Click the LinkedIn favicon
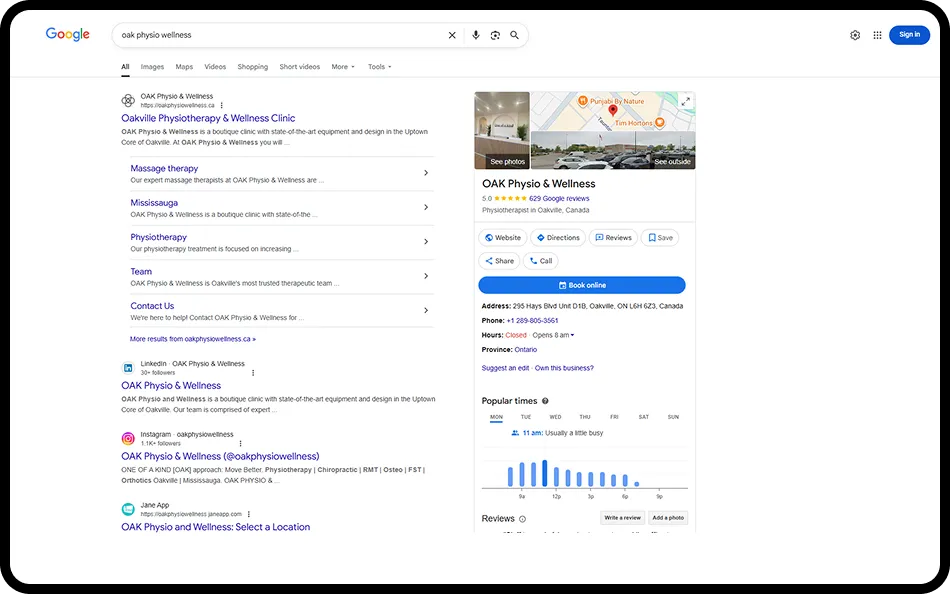The width and height of the screenshot is (950, 594). (x=128, y=368)
